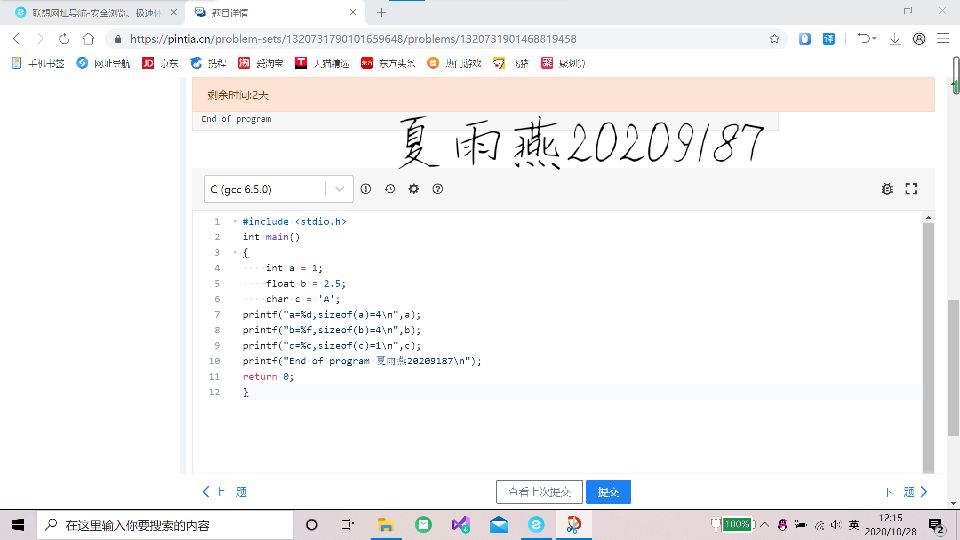Open the editor settings gear
The width and height of the screenshot is (960, 540).
click(x=414, y=189)
